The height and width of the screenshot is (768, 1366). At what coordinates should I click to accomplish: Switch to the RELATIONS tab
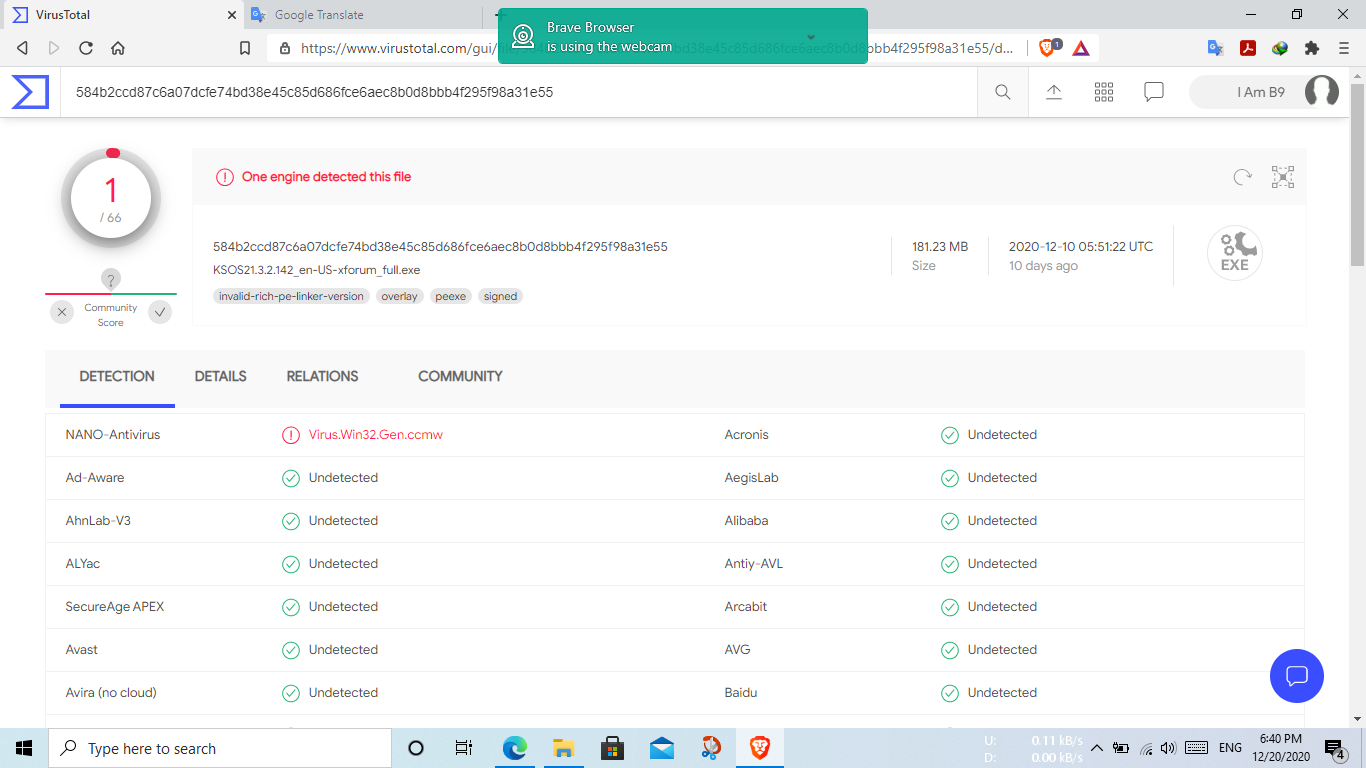322,377
